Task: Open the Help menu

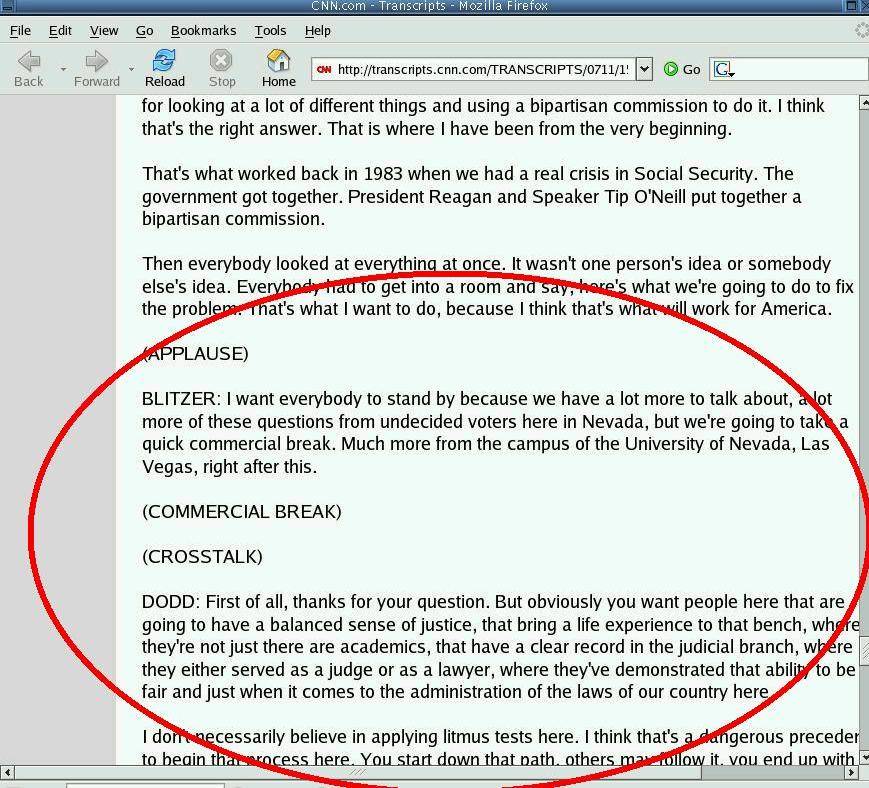Action: (x=317, y=31)
